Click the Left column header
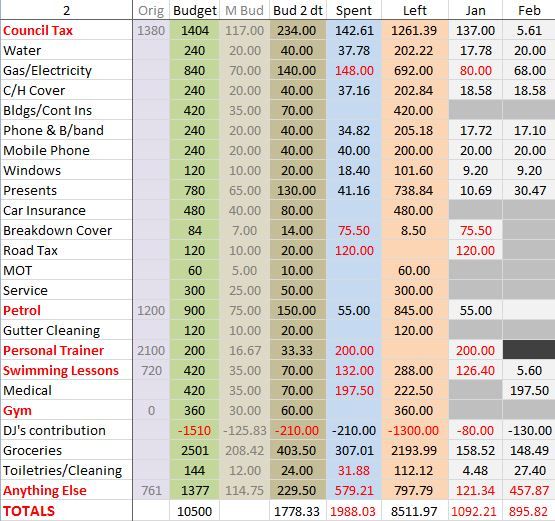Image resolution: width=555 pixels, height=521 pixels. 414,11
